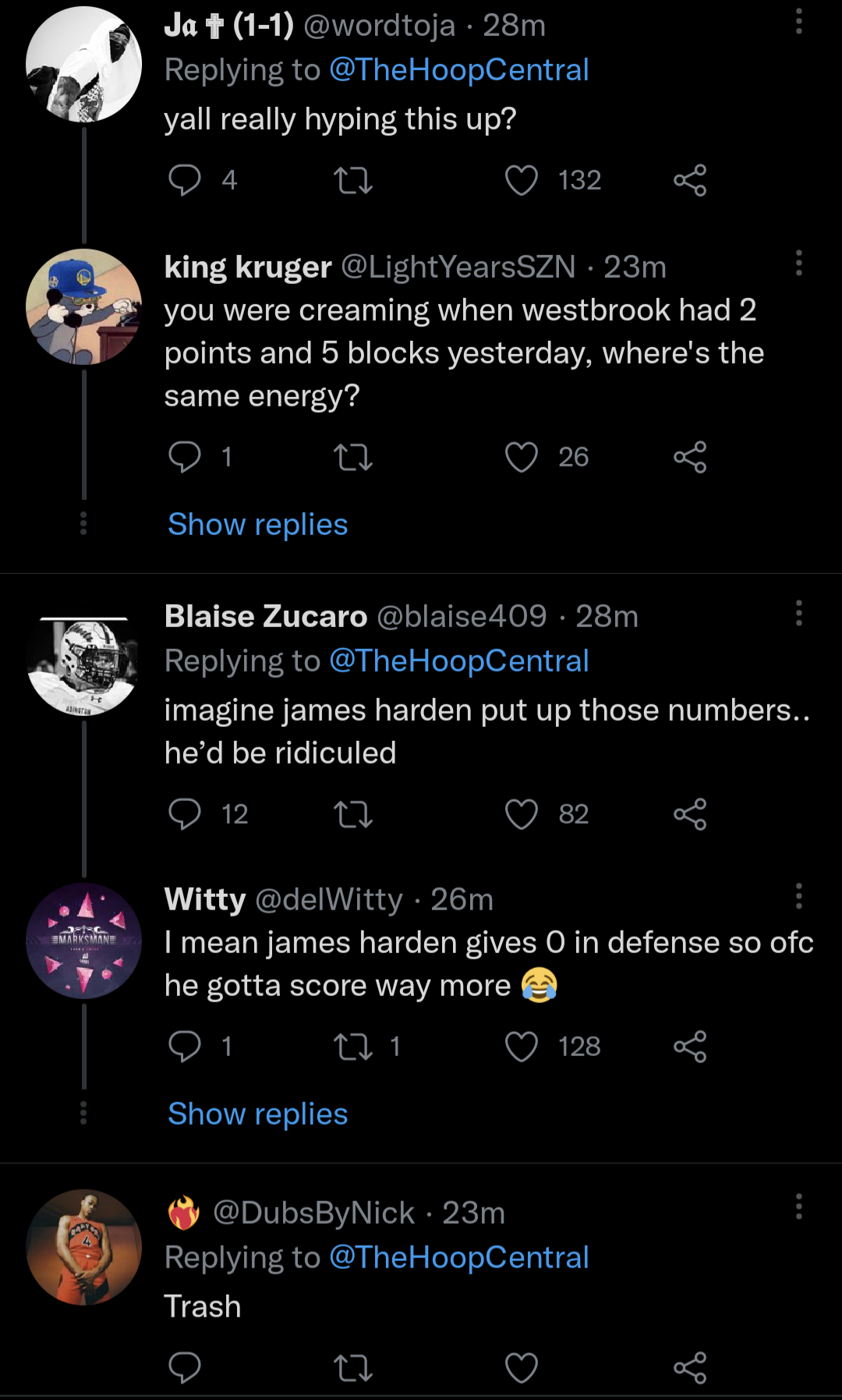The height and width of the screenshot is (1400, 842).
Task: Retweet king kruger's reply
Action: click(353, 458)
